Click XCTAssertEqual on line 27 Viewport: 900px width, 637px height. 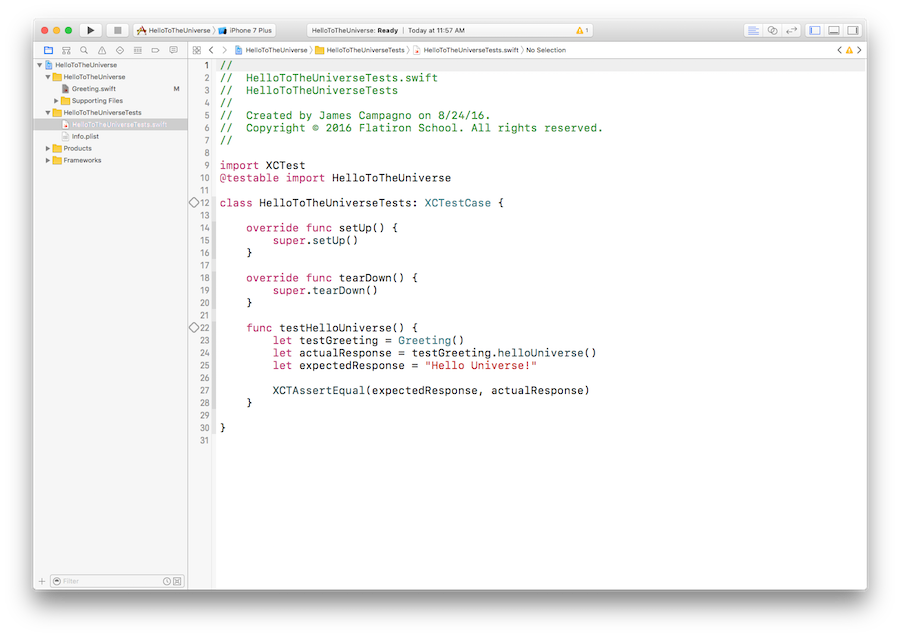319,391
